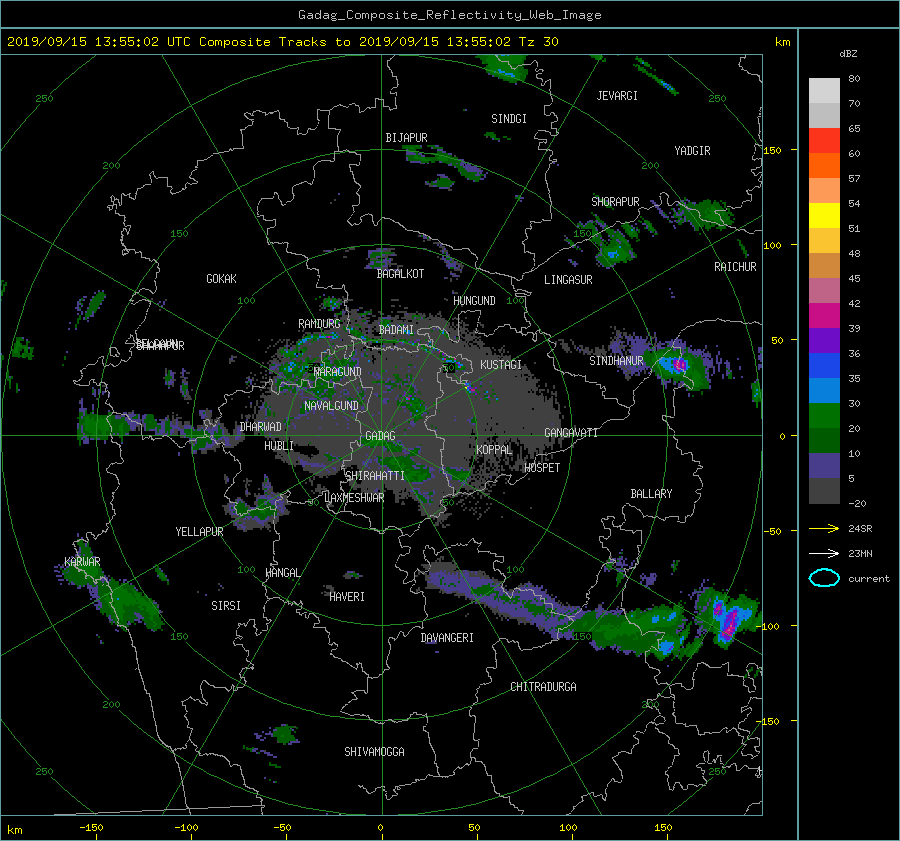900x841 pixels.
Task: Select the green 20 dBZ legend swatch
Action: point(824,416)
